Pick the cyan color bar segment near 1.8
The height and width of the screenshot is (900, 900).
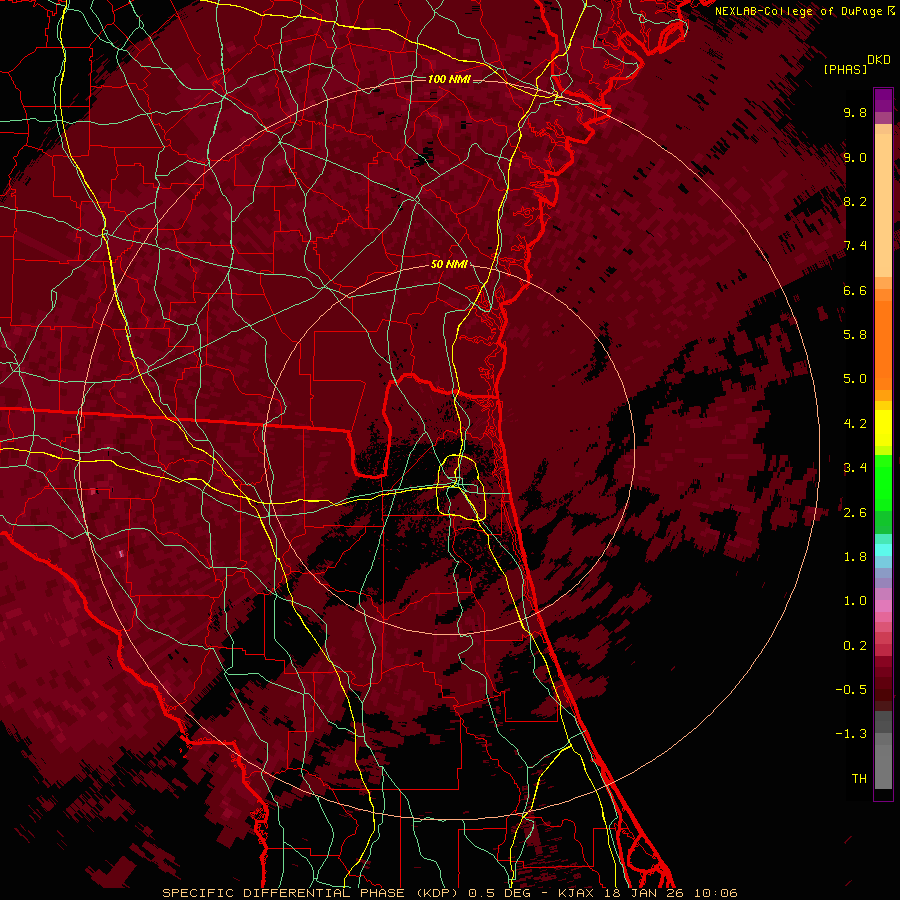(883, 550)
